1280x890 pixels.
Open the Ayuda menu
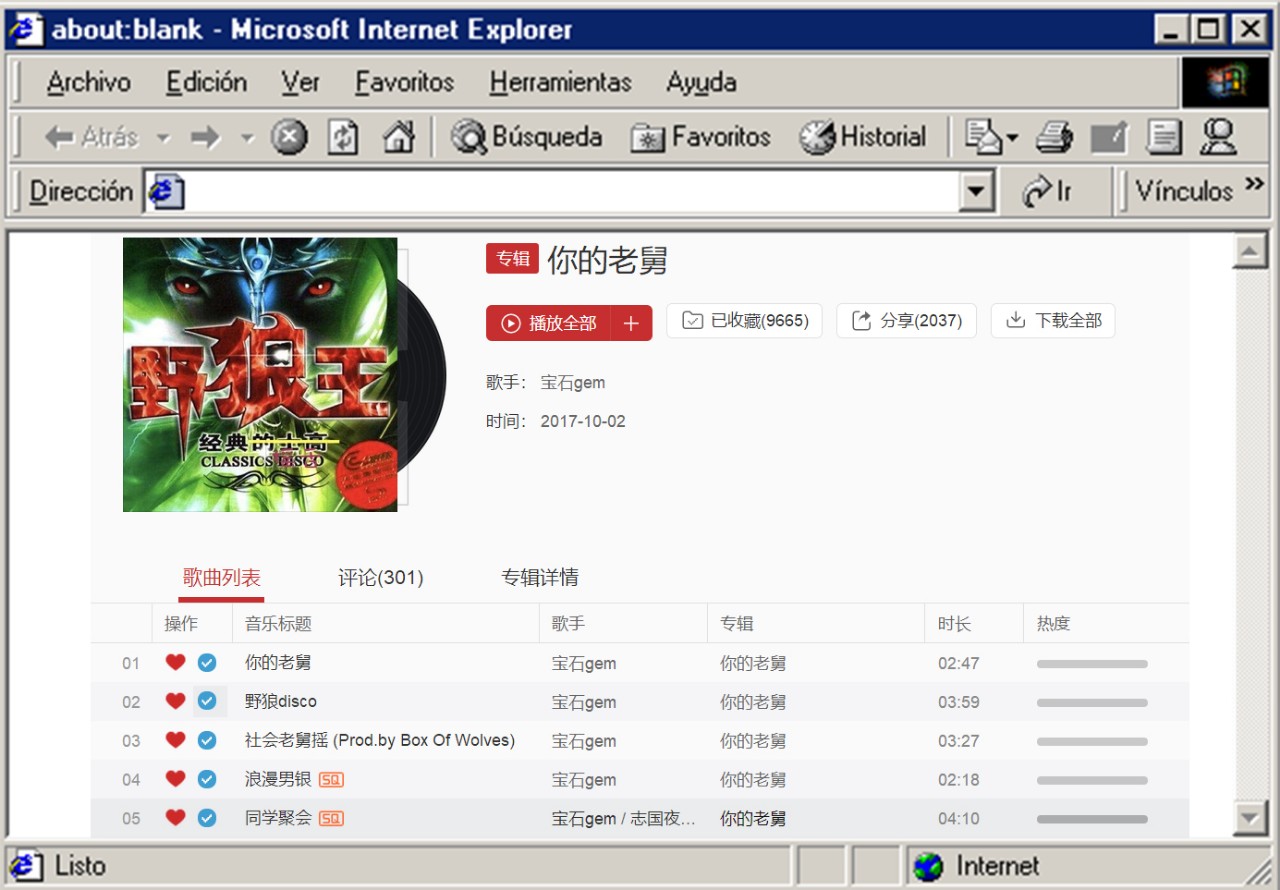coord(701,82)
